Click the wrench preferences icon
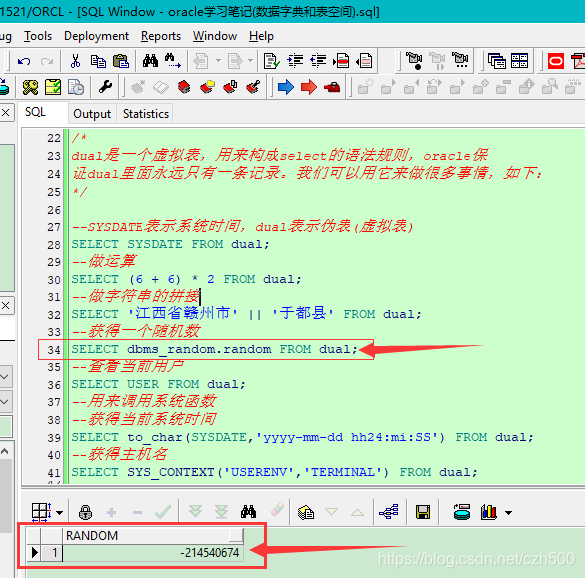The image size is (585, 578). coord(105,87)
